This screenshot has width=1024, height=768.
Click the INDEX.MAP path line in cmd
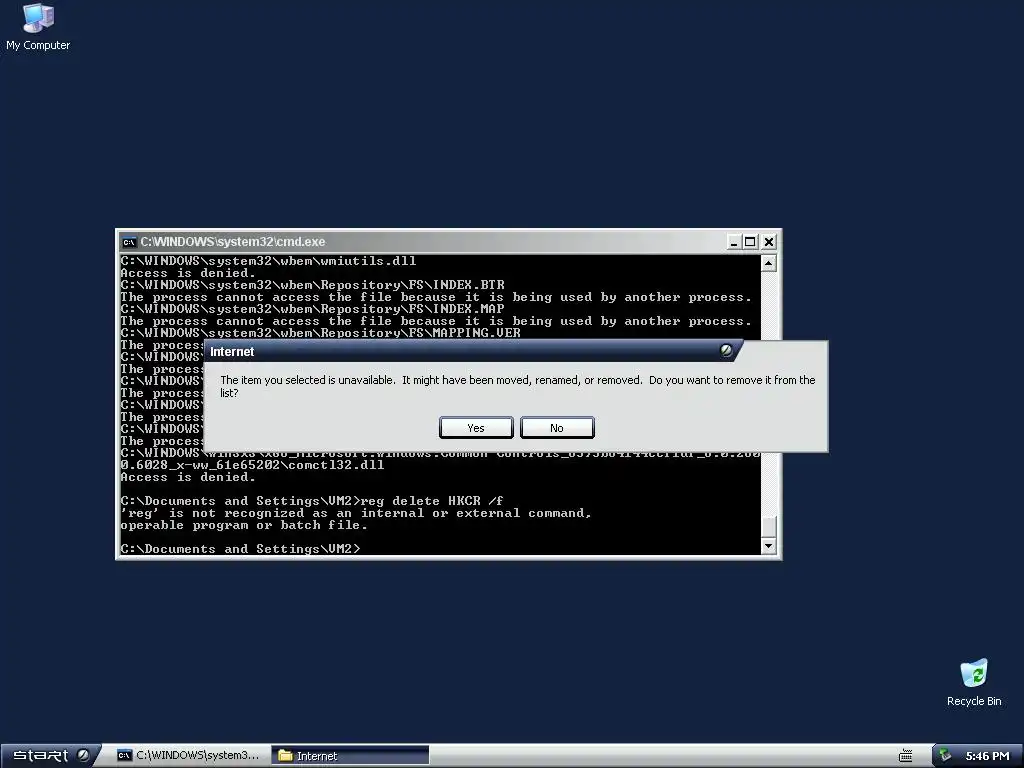tap(312, 309)
